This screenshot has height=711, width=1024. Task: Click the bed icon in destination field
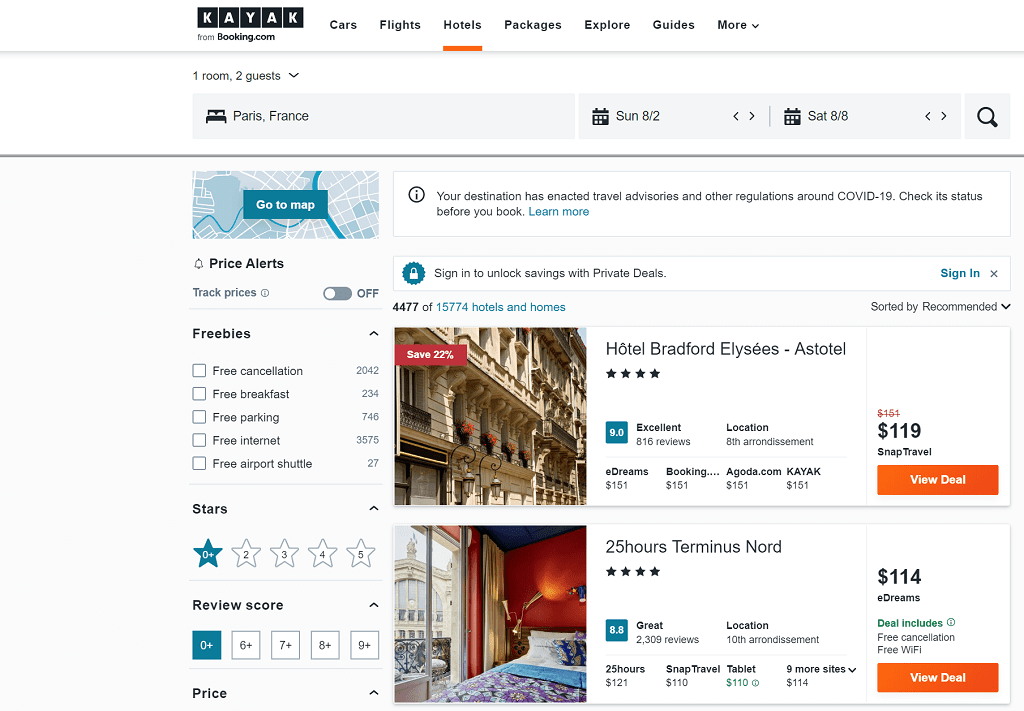point(216,116)
